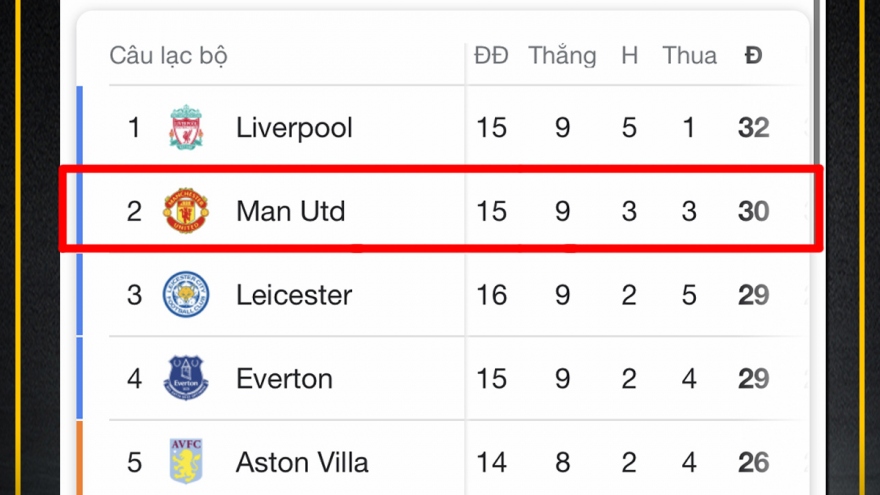Click rank number 5 beside Aston Villa
Screen dimensions: 880x495
(135, 462)
